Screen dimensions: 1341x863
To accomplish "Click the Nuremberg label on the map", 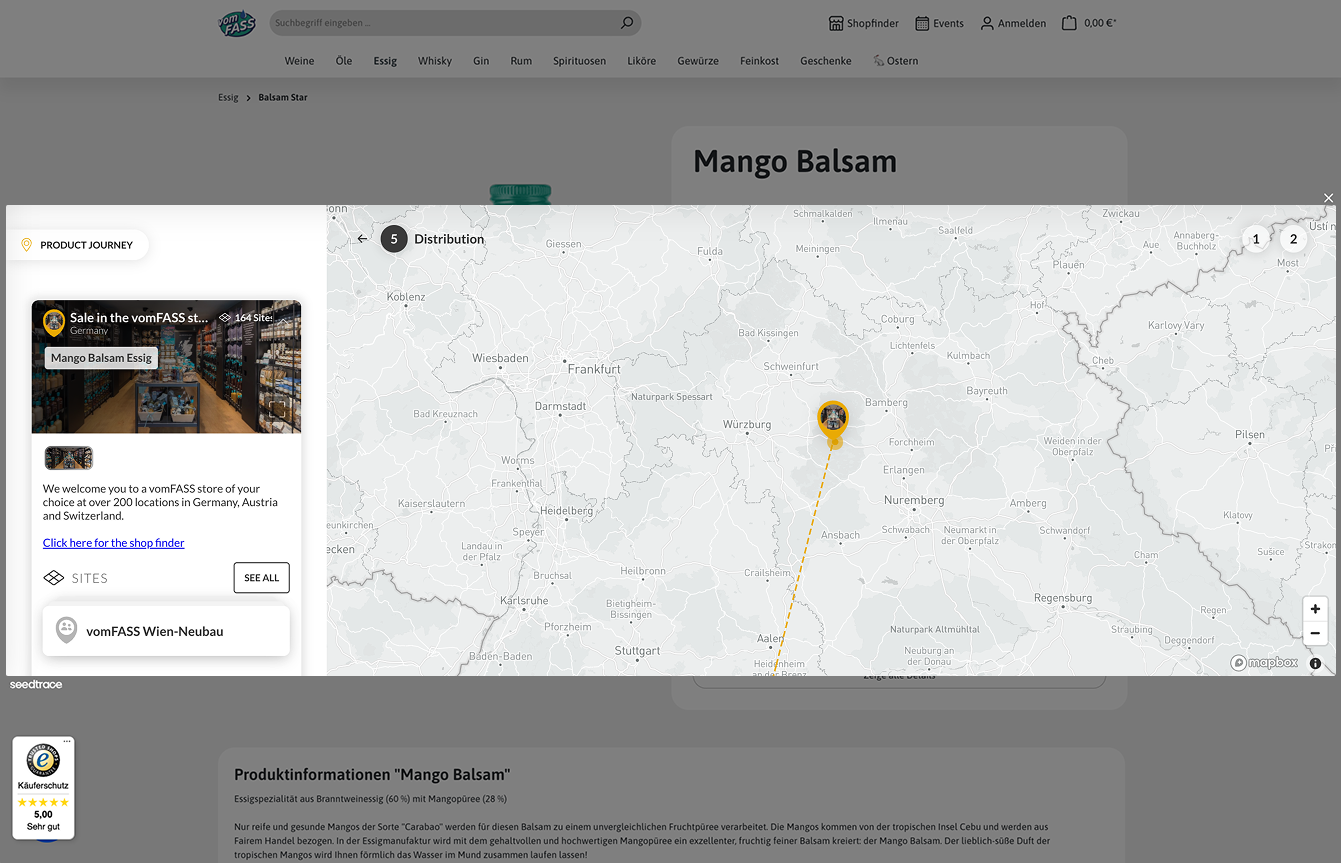I will [914, 500].
